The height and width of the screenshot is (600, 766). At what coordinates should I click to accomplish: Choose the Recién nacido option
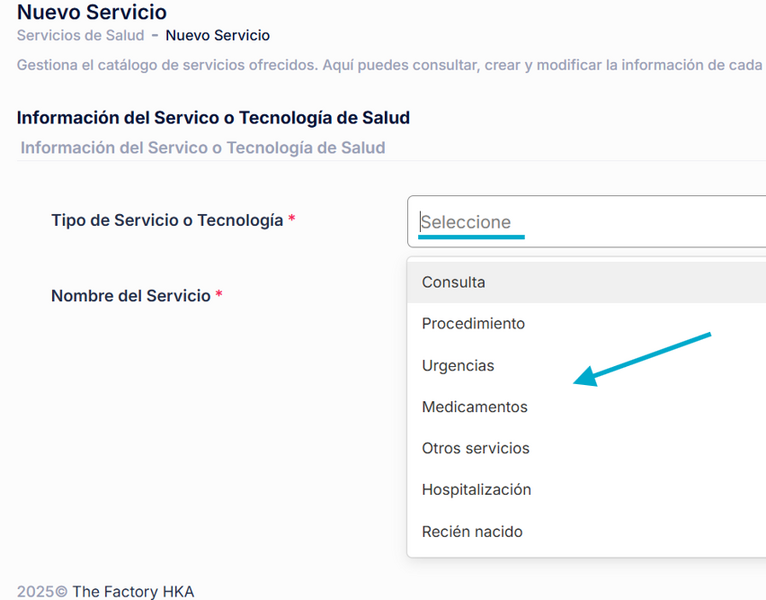click(x=472, y=532)
